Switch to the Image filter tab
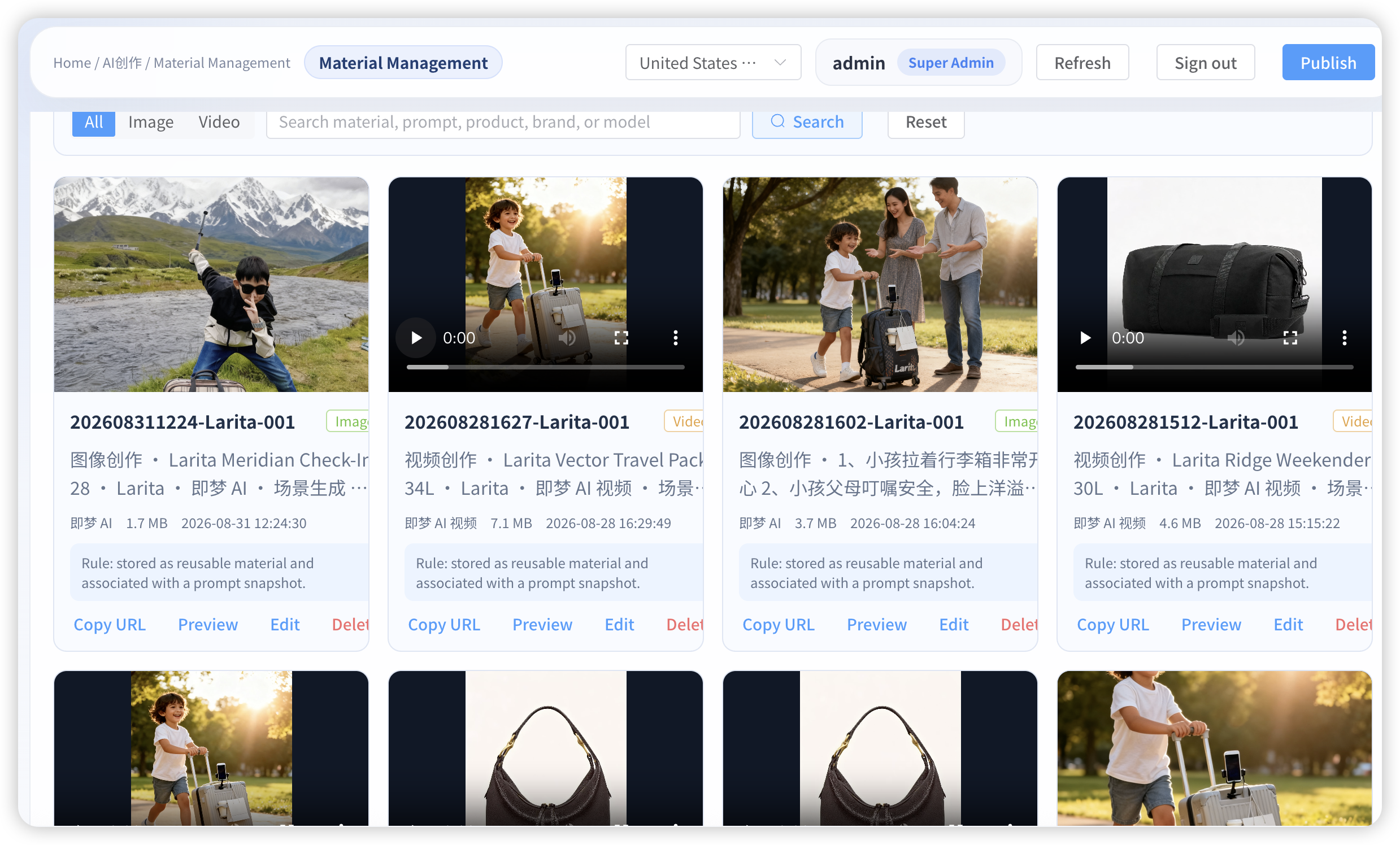The width and height of the screenshot is (1400, 845). 151,122
